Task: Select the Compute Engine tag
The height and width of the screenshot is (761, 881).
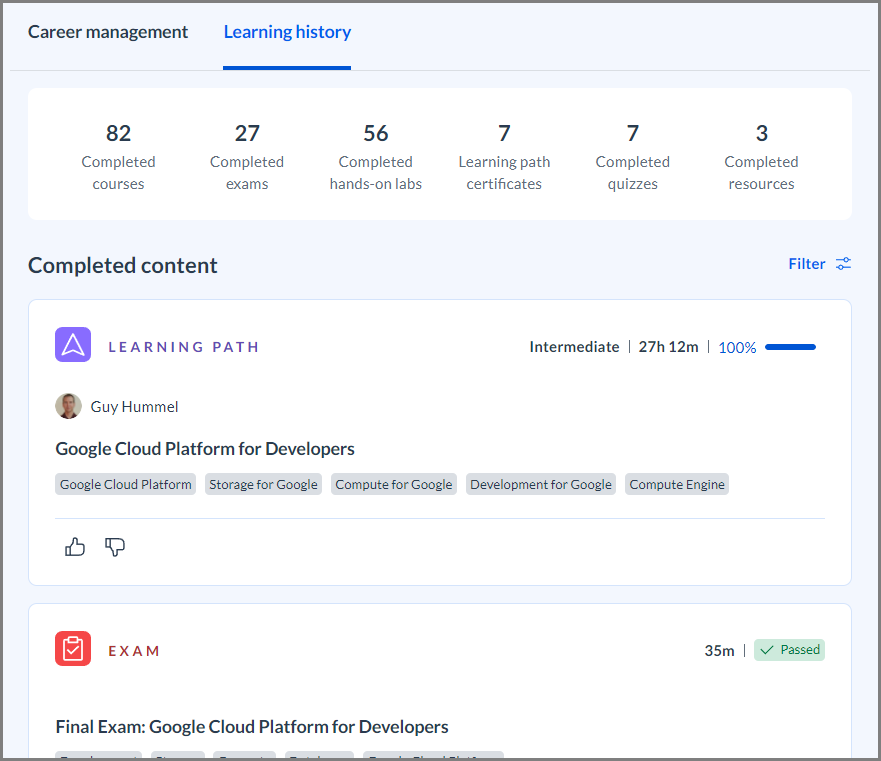Action: (x=676, y=484)
